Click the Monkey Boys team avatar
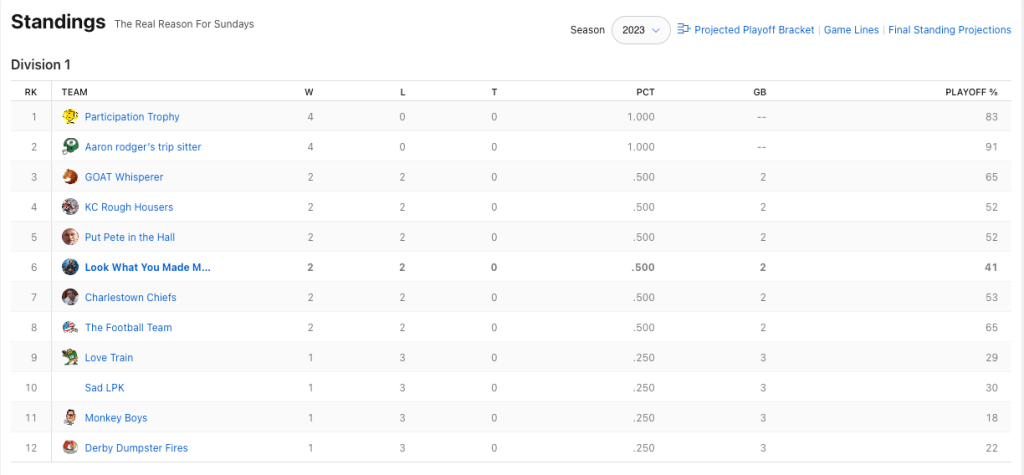The height and width of the screenshot is (475, 1024). (x=70, y=417)
